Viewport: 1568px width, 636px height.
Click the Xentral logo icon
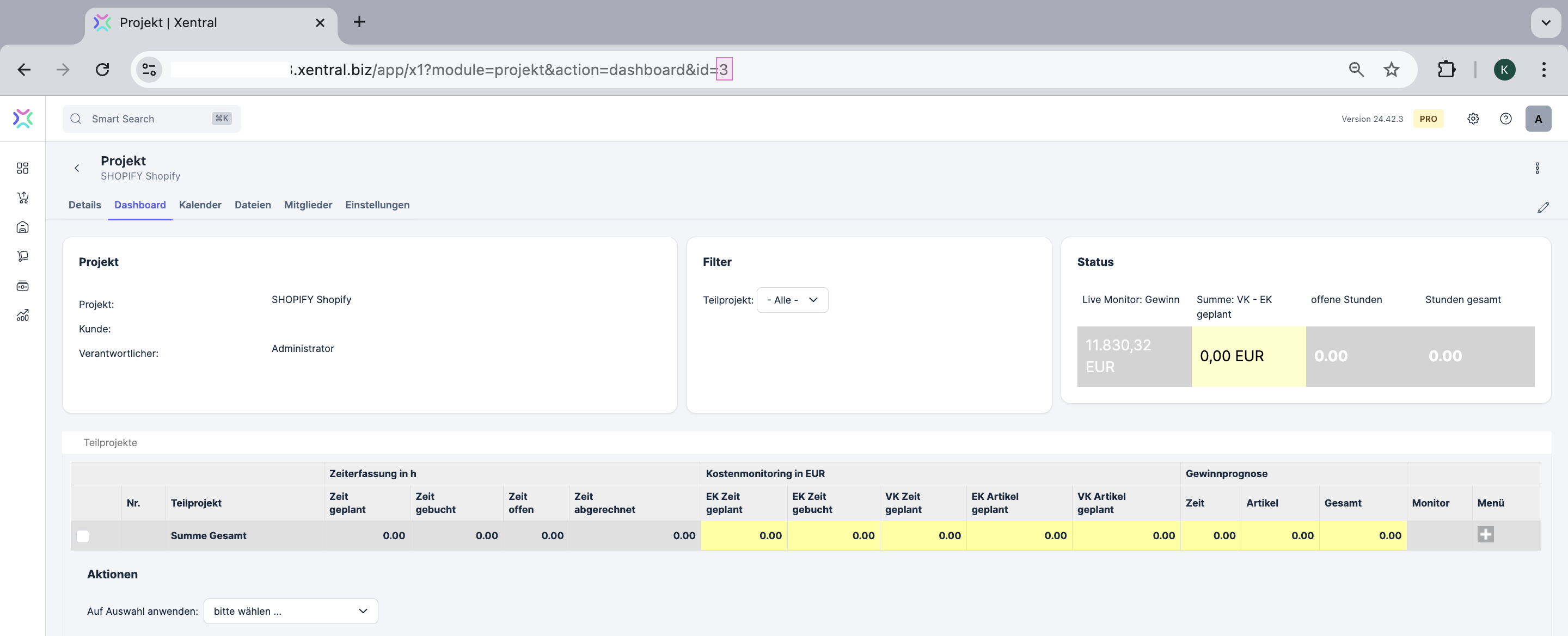click(x=22, y=119)
